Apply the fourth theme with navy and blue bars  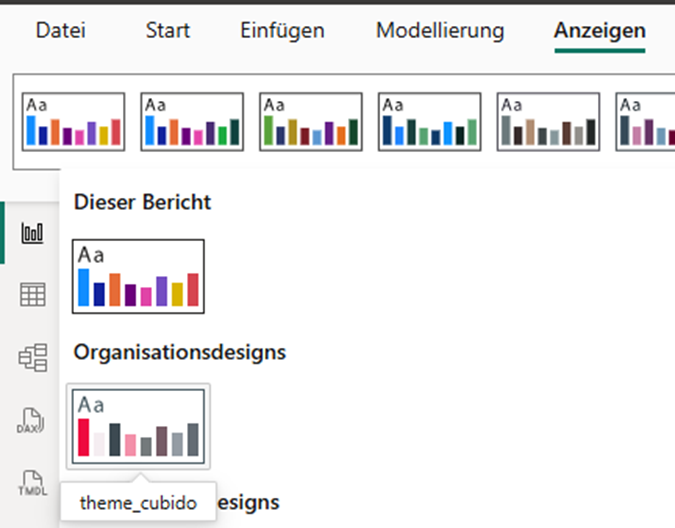click(x=430, y=122)
